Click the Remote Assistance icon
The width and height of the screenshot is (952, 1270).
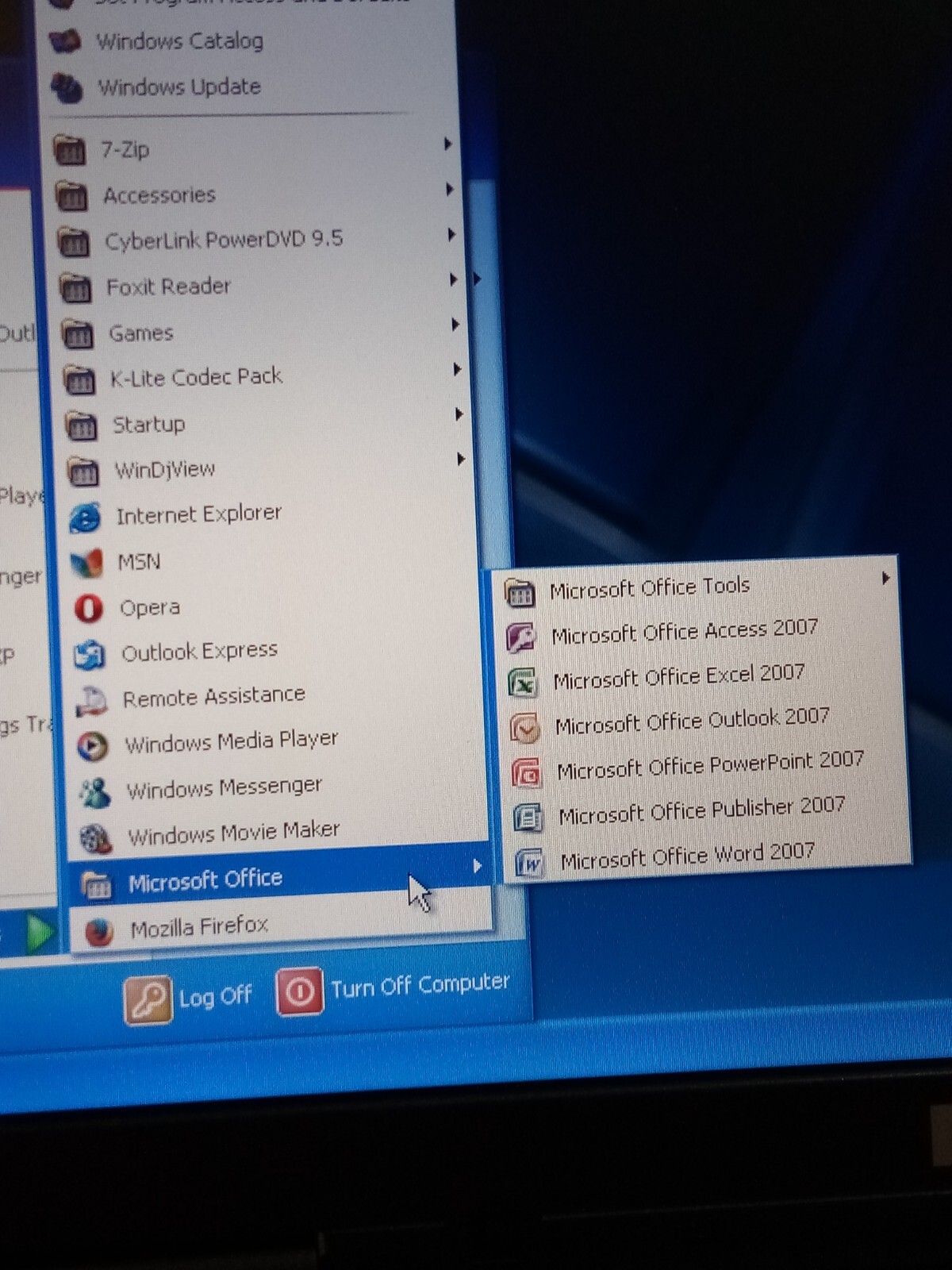(91, 700)
